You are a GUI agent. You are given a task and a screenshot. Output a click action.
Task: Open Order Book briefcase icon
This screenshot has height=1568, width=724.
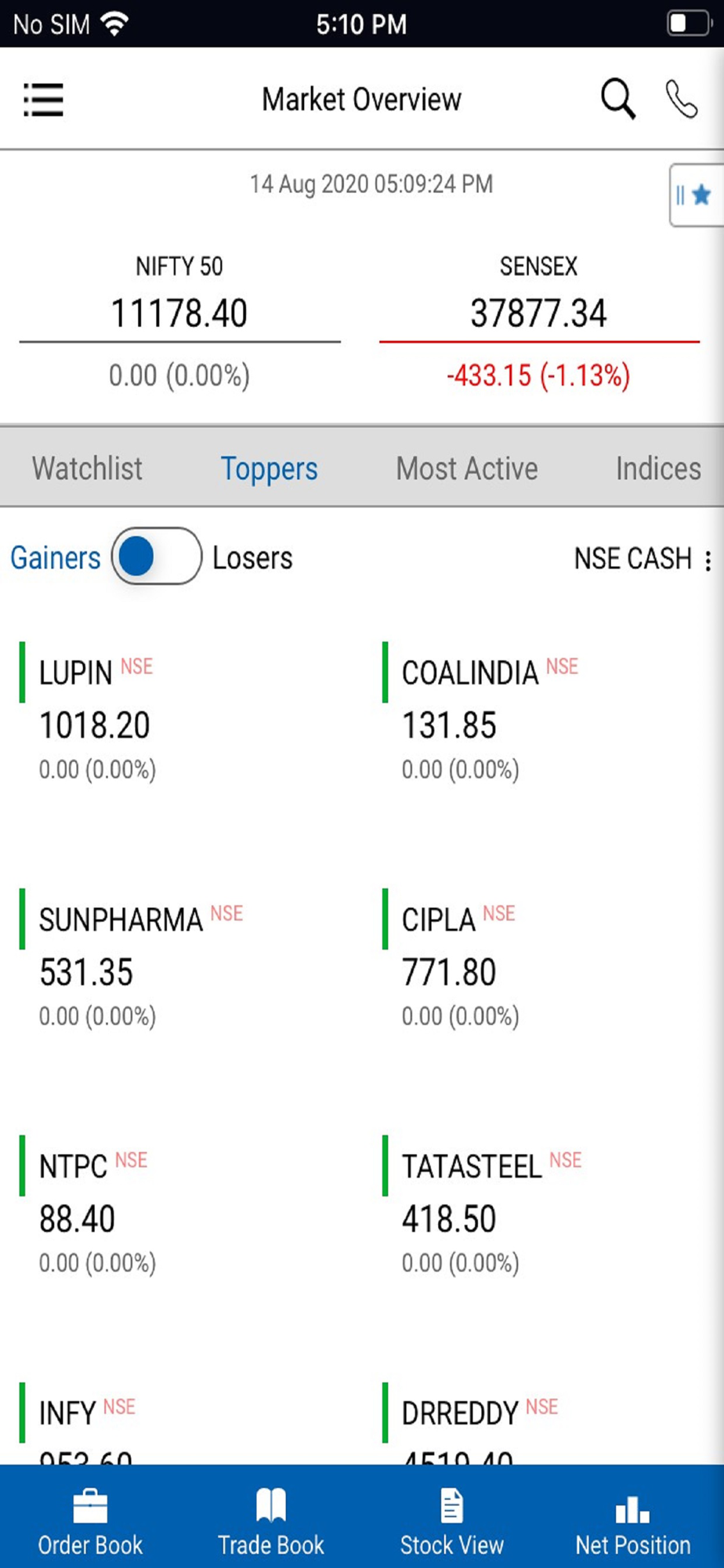(90, 1506)
